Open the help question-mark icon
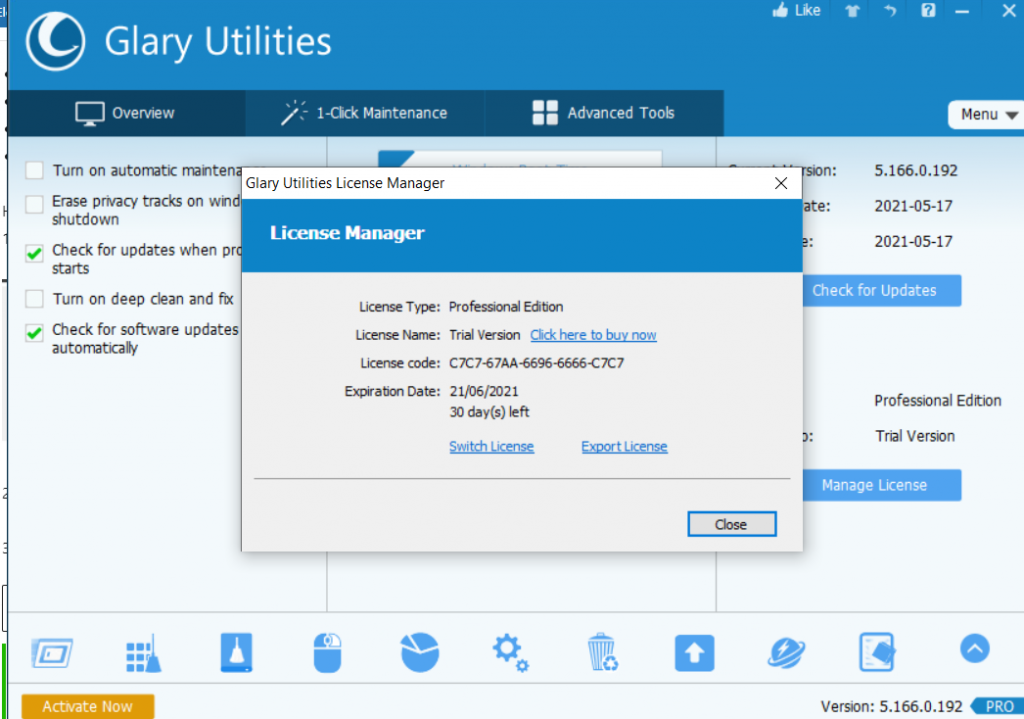Viewport: 1024px width, 719px height. (x=928, y=10)
